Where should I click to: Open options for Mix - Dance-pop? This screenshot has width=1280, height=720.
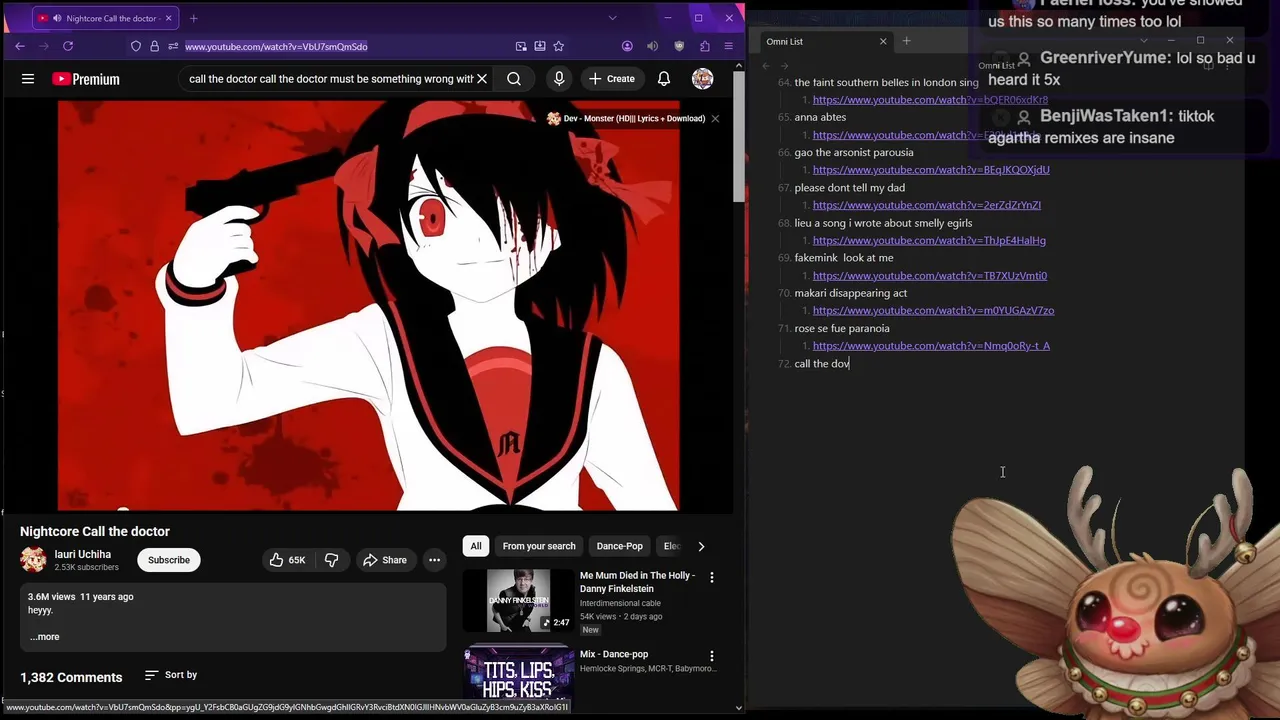pos(712,656)
